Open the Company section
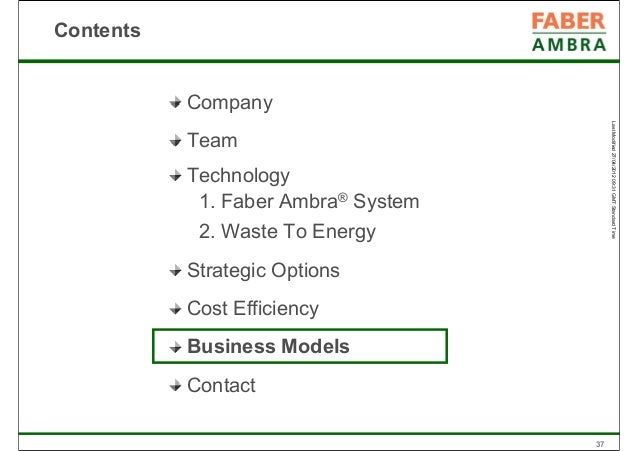The width and height of the screenshot is (638, 451). [230, 103]
